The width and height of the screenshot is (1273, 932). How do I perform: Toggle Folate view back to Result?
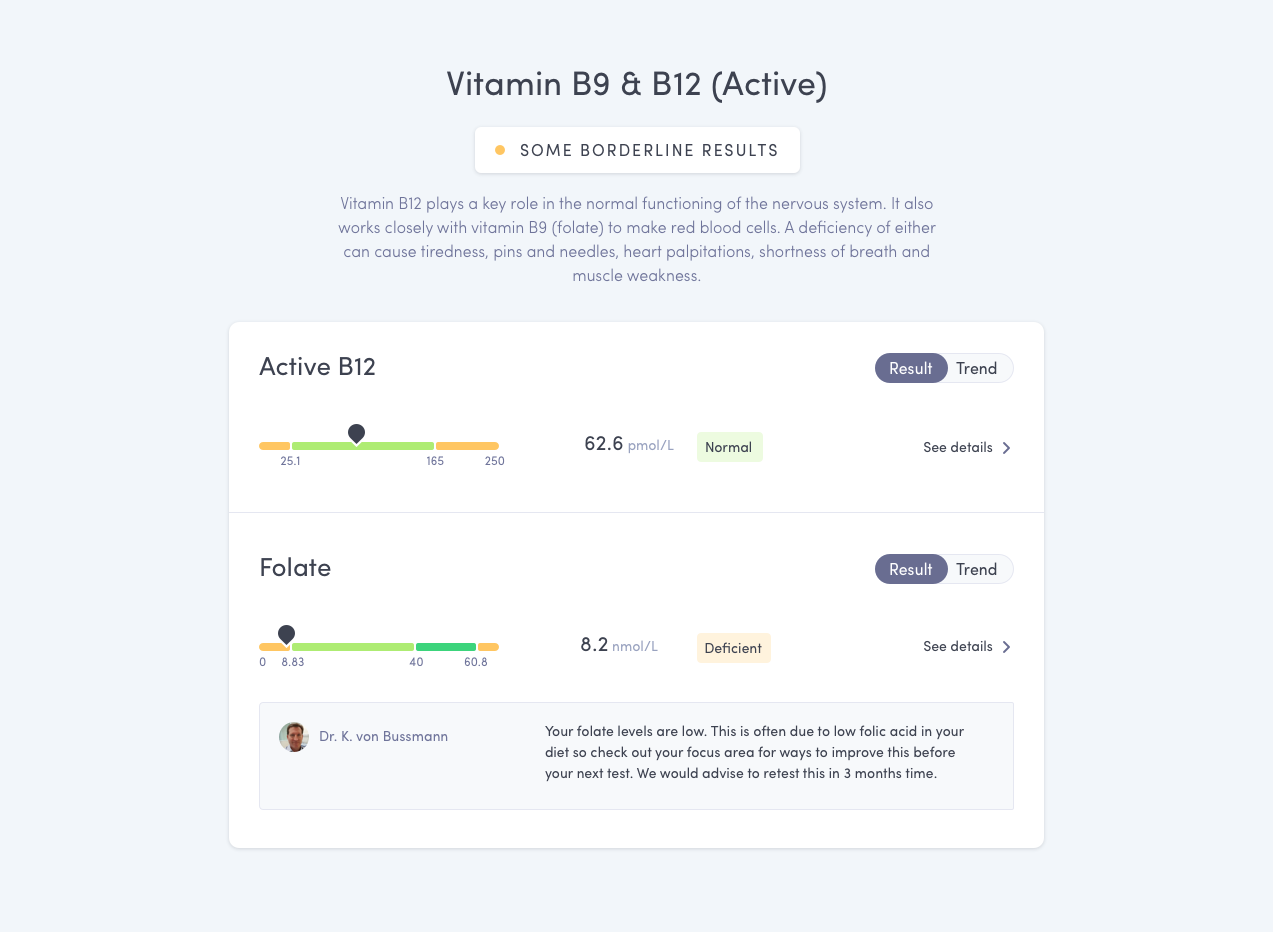click(x=910, y=569)
